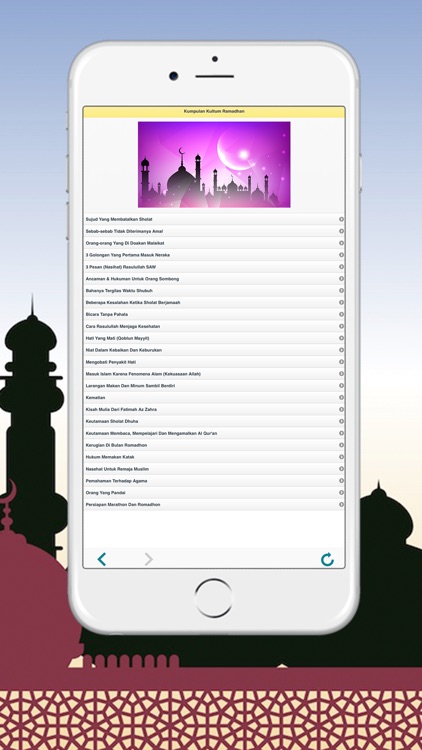422x750 pixels.
Task: Tap chevron on 3 Pesan (Nasihat) Rasulullah row
Action: pos(341,267)
